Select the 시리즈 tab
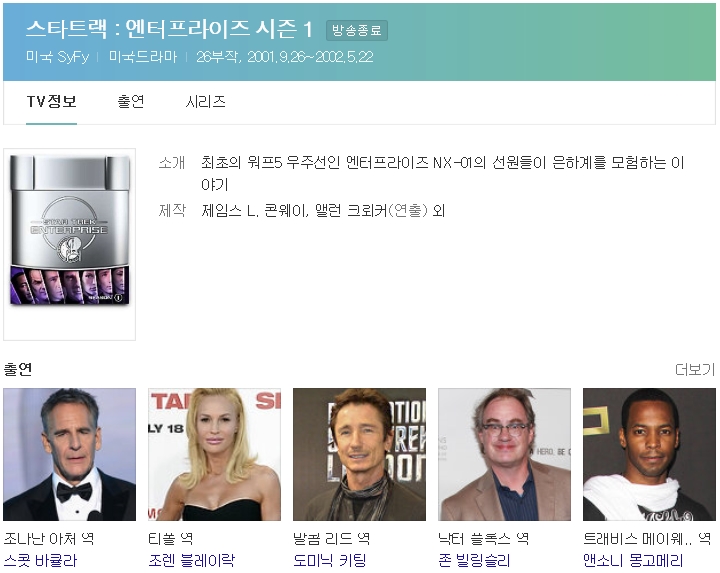The image size is (720, 573). (x=205, y=102)
